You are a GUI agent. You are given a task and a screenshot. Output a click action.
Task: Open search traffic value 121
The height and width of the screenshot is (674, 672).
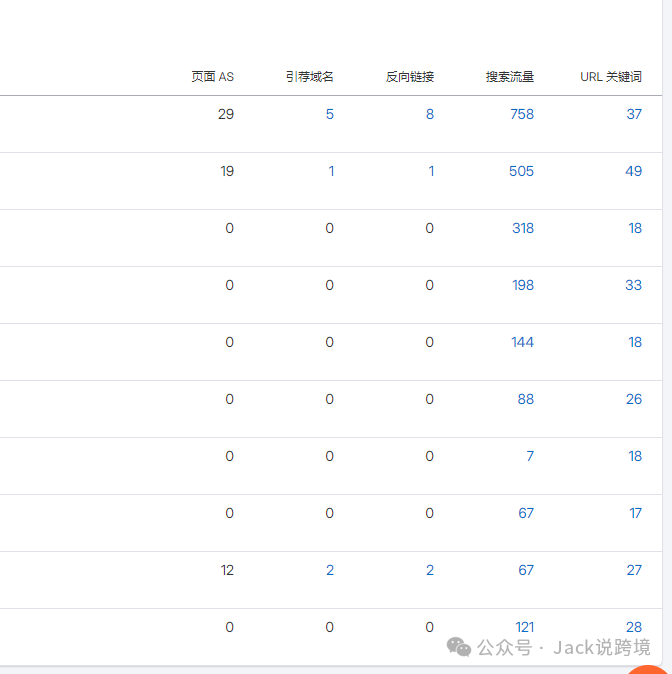click(x=525, y=627)
